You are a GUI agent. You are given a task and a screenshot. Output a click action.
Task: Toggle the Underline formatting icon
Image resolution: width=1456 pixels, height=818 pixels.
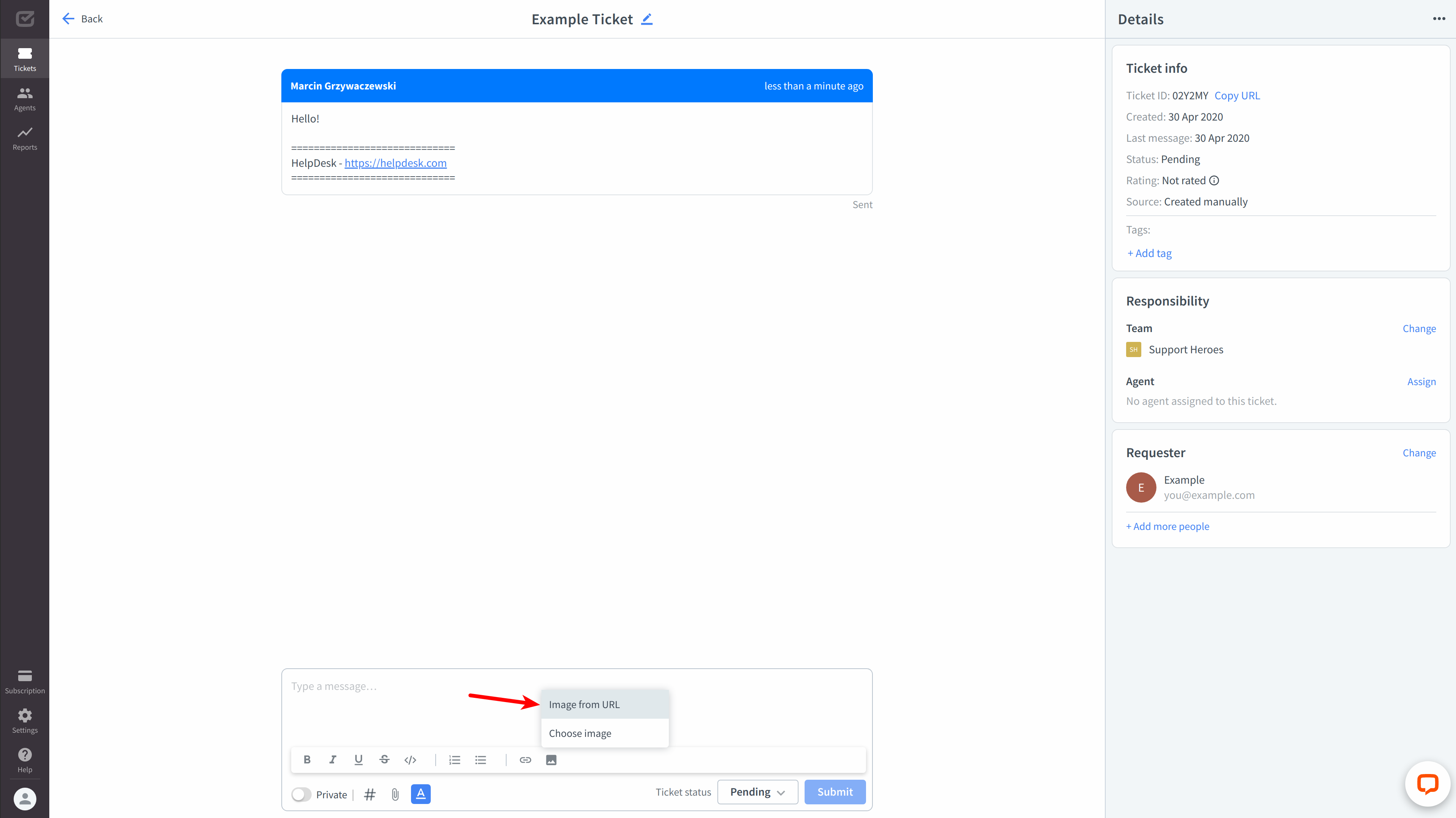pyautogui.click(x=358, y=760)
